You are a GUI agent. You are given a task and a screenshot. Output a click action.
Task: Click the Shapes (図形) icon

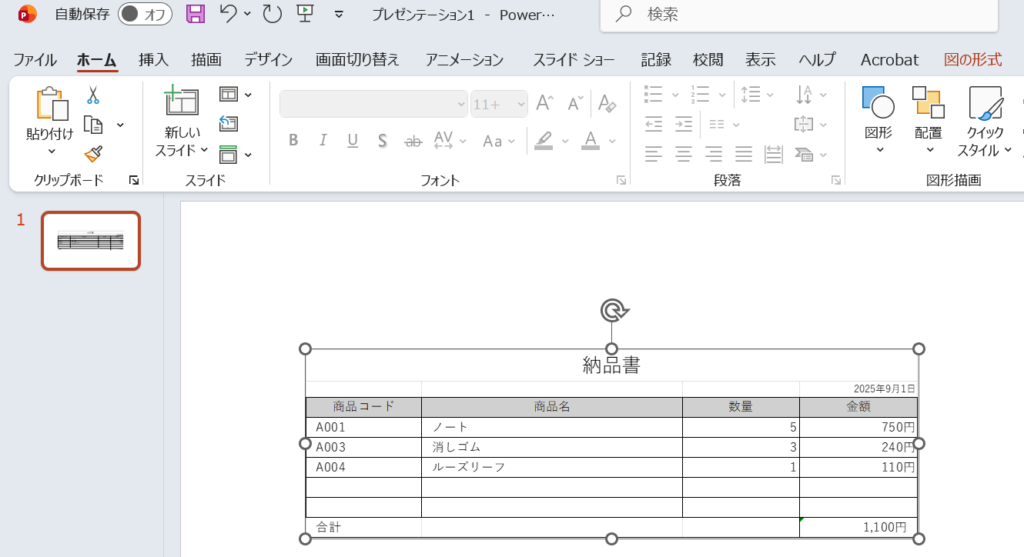tap(878, 103)
